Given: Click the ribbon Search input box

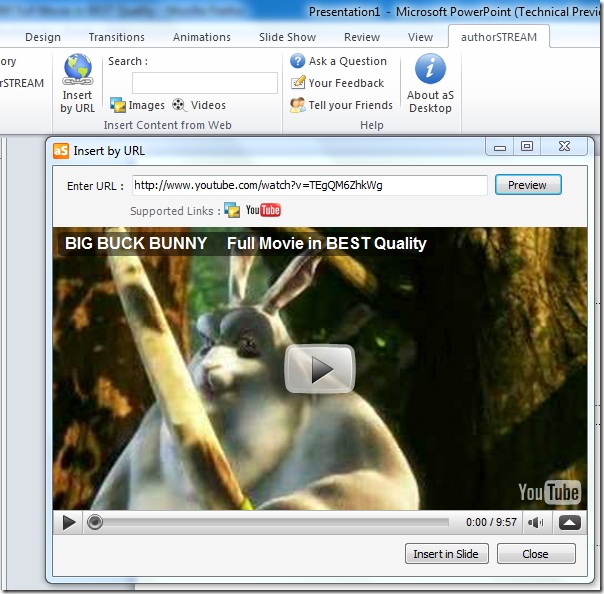Looking at the screenshot, I should coord(205,83).
